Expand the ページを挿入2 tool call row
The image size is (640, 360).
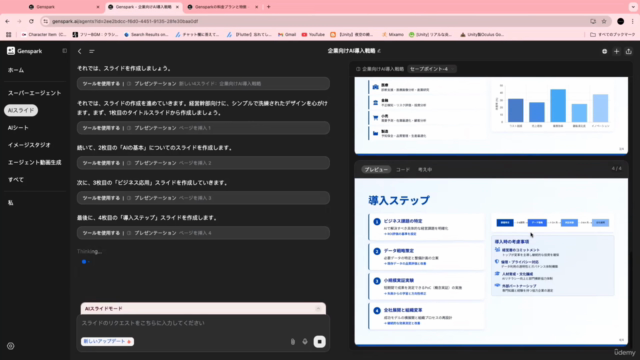[x=203, y=163]
